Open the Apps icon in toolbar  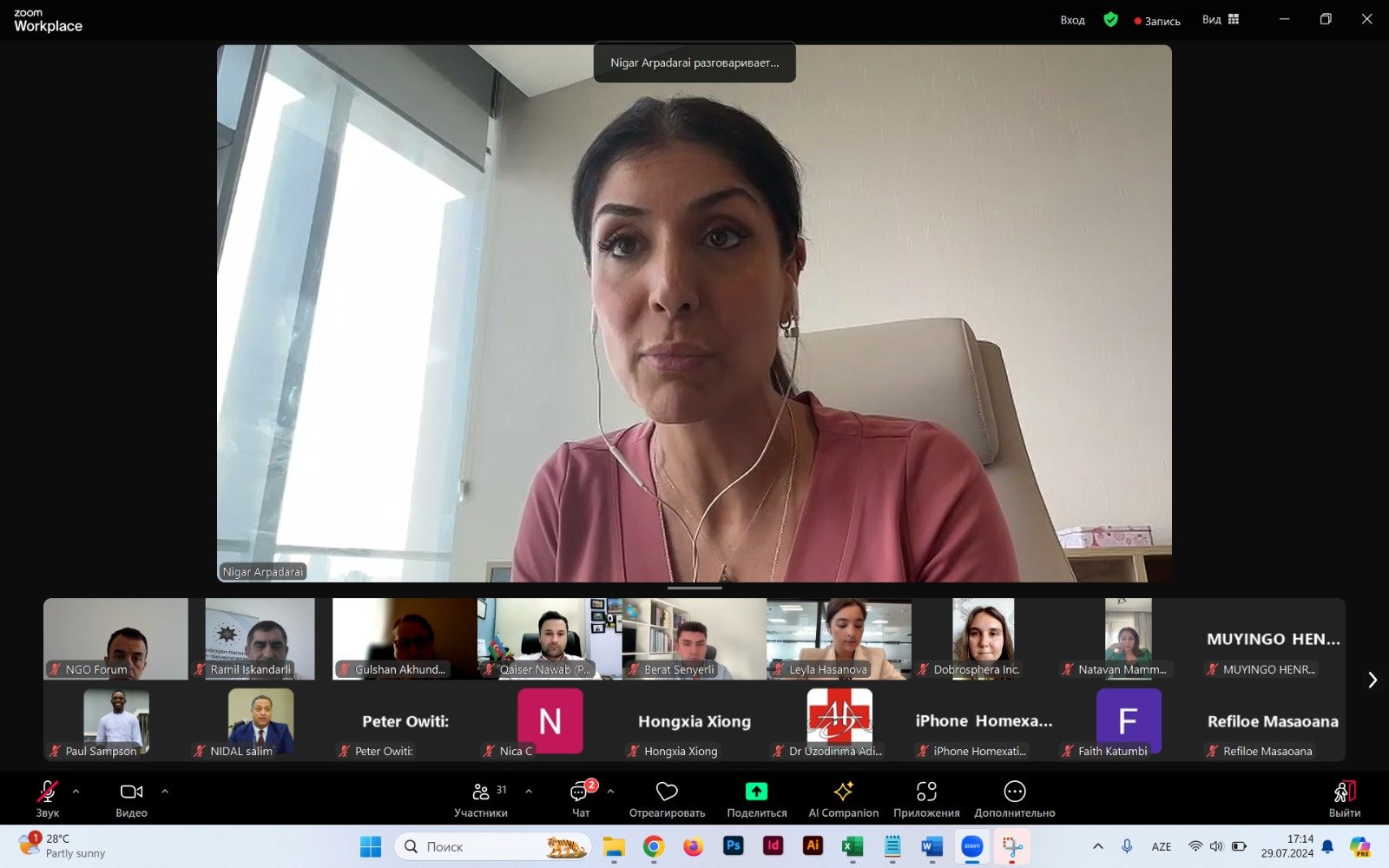(x=926, y=792)
